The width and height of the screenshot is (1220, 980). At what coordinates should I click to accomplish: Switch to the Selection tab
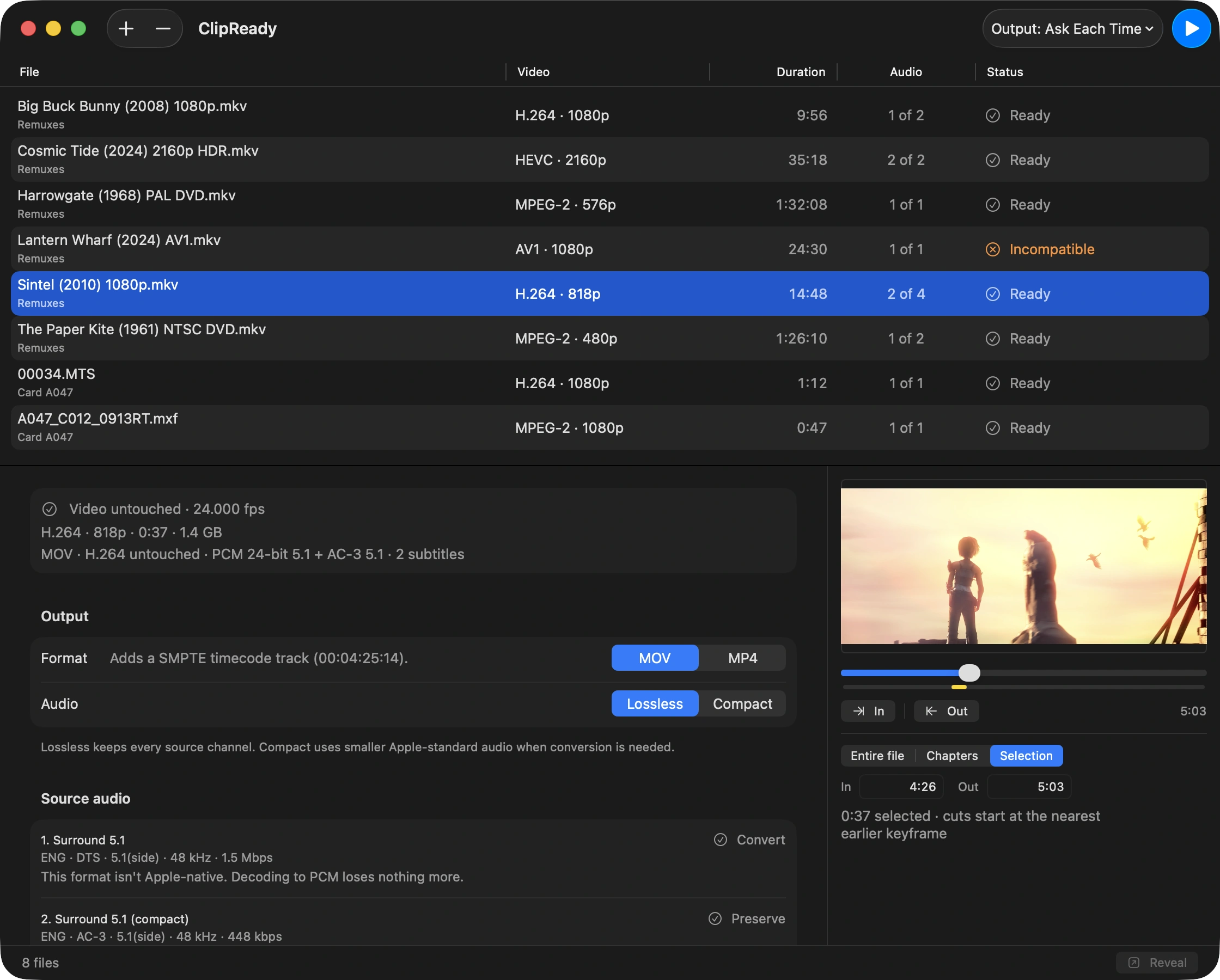[1026, 756]
